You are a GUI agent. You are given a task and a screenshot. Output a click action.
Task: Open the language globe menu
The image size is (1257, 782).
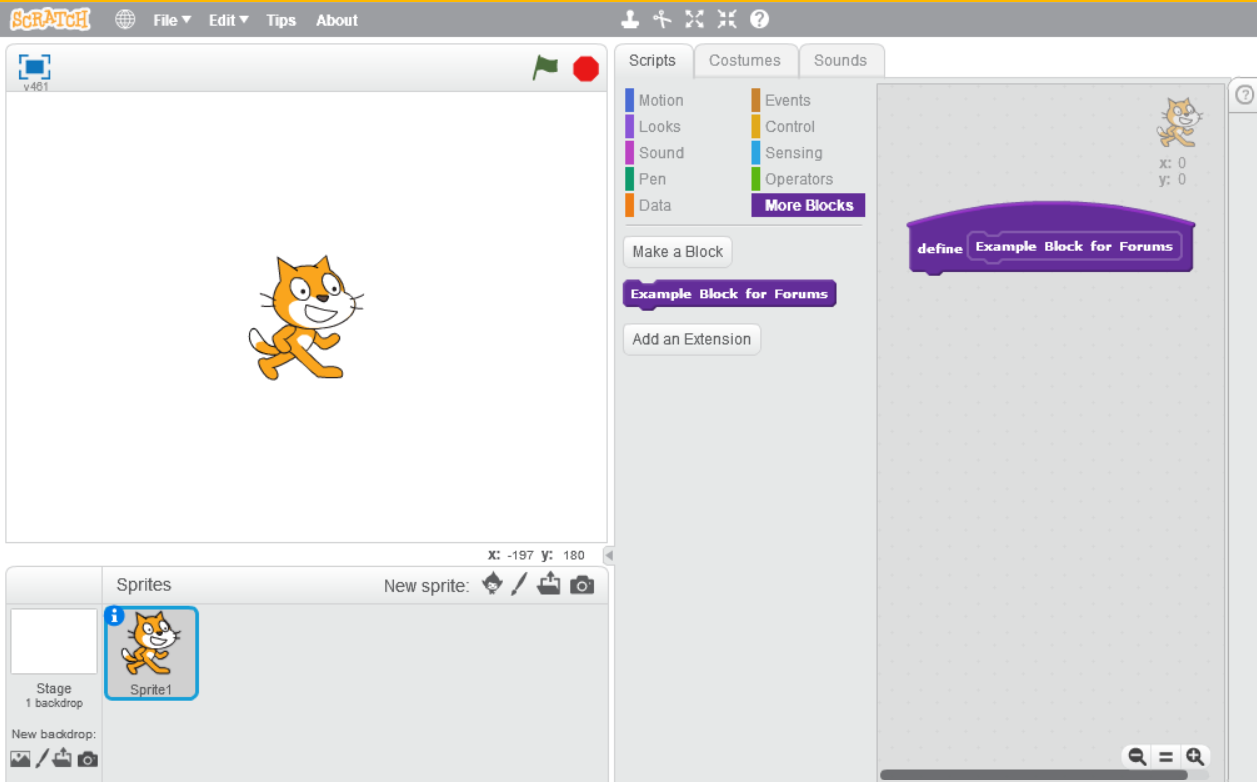125,20
